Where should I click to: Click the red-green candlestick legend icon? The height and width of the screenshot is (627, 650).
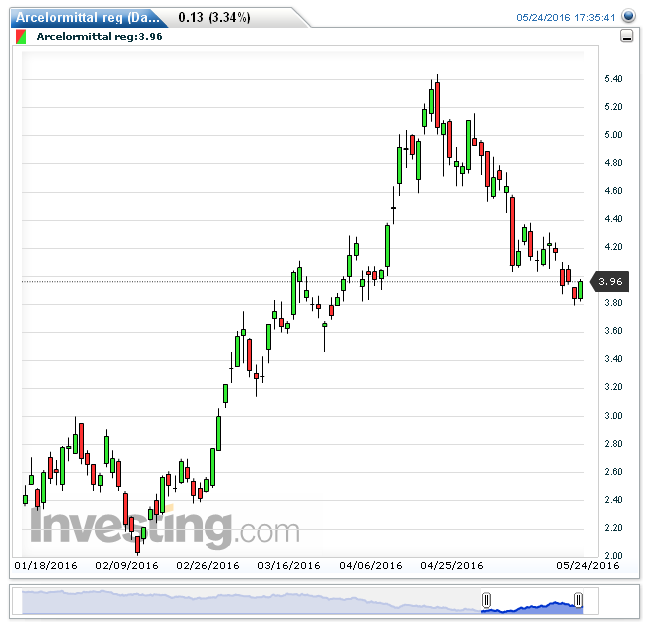(x=21, y=36)
